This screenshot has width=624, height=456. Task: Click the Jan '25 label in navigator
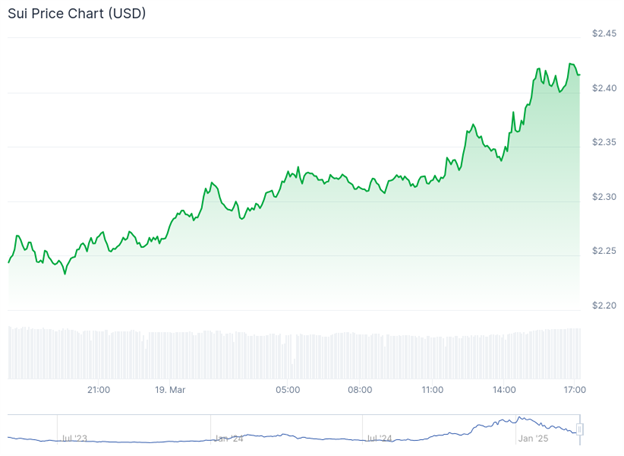click(x=534, y=438)
